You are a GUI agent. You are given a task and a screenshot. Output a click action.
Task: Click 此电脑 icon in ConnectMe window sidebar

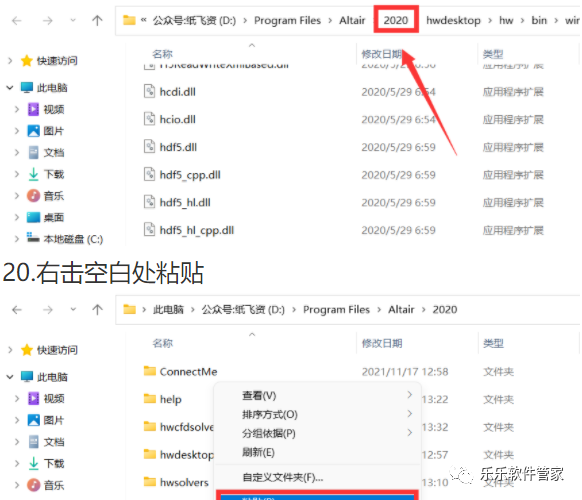point(27,377)
